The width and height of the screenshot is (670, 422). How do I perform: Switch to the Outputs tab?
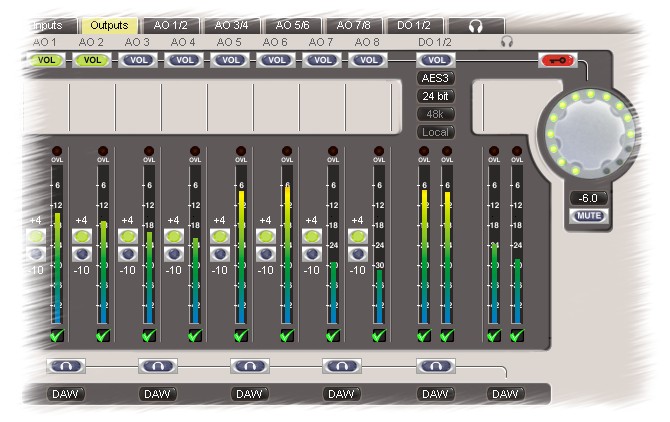109,25
